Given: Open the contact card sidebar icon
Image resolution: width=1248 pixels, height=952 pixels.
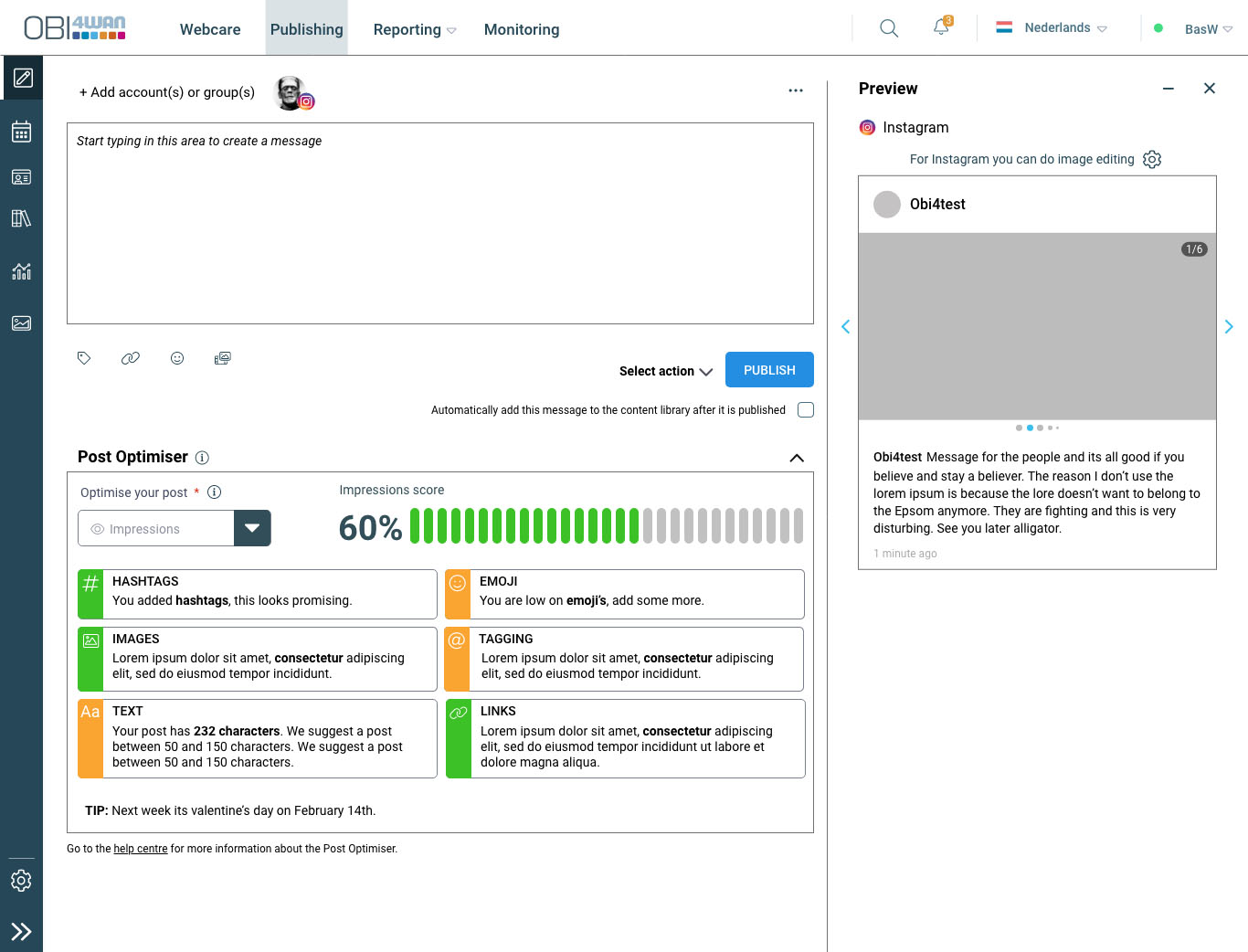Looking at the screenshot, I should pos(21,177).
